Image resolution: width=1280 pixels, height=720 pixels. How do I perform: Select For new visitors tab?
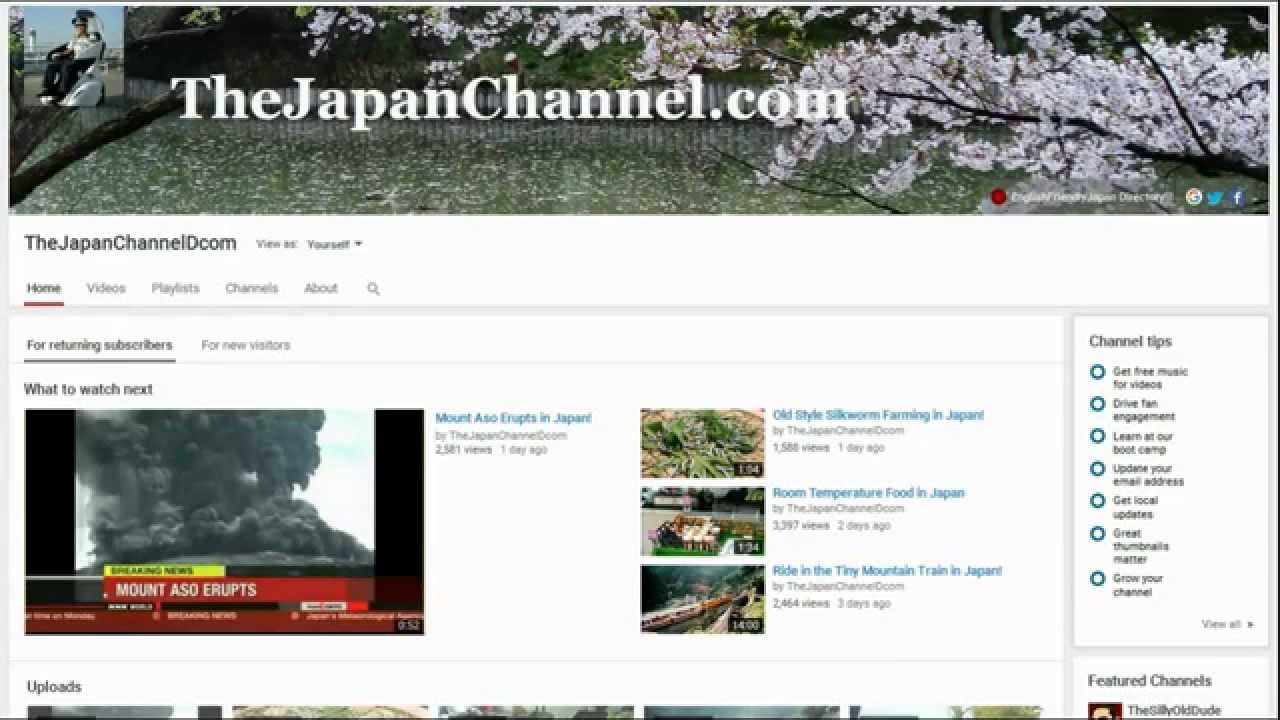(x=246, y=345)
